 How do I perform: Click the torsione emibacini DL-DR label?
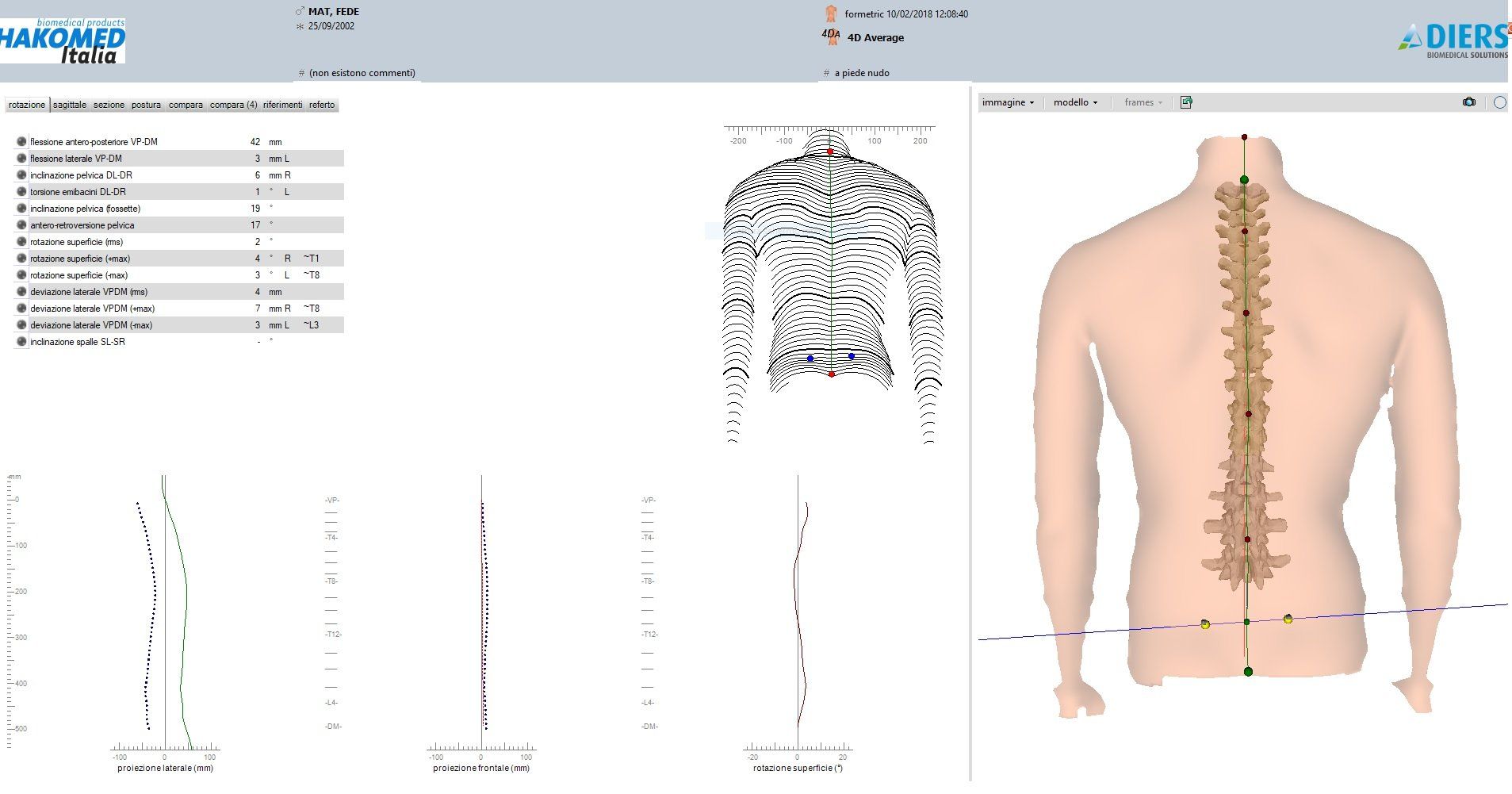(78, 192)
